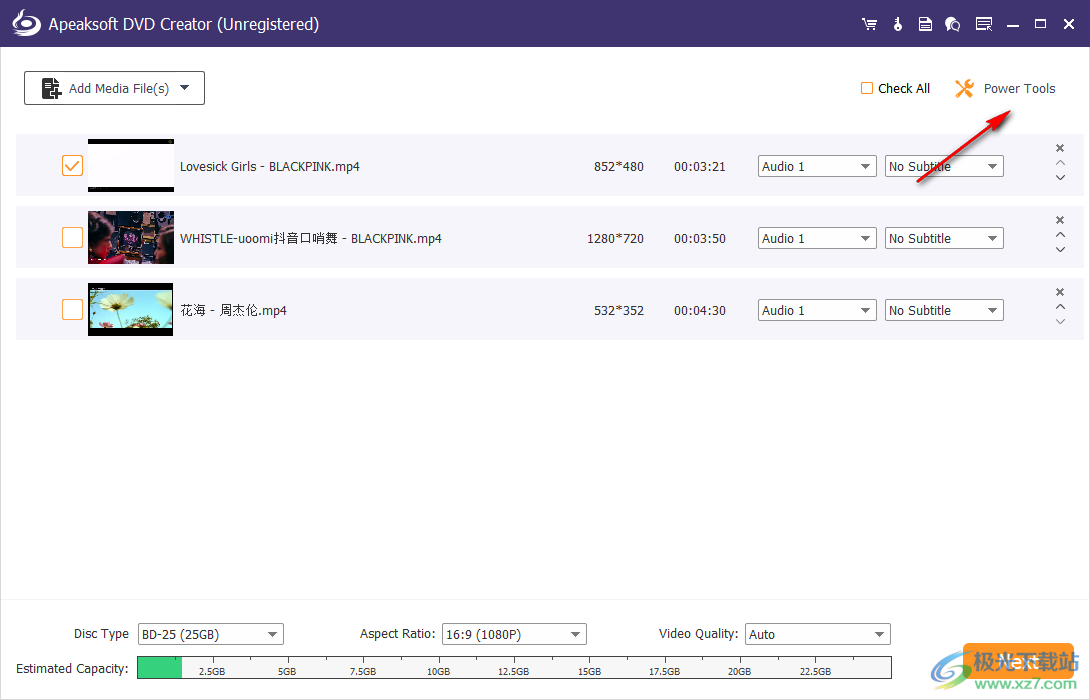Screen dimensions: 1090x700
Task: Click the Power Tools label
Action: (x=1019, y=88)
